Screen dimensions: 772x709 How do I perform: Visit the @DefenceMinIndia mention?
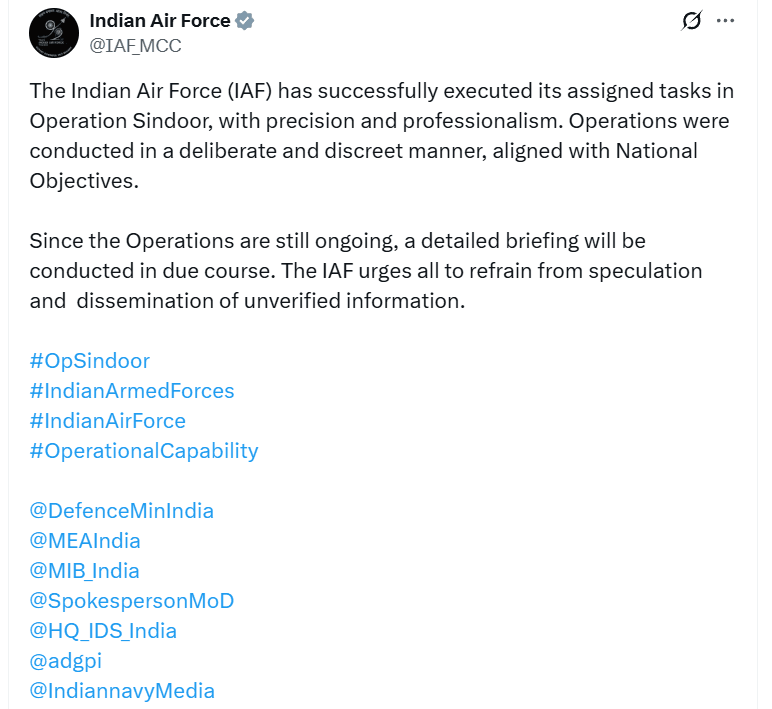click(122, 511)
